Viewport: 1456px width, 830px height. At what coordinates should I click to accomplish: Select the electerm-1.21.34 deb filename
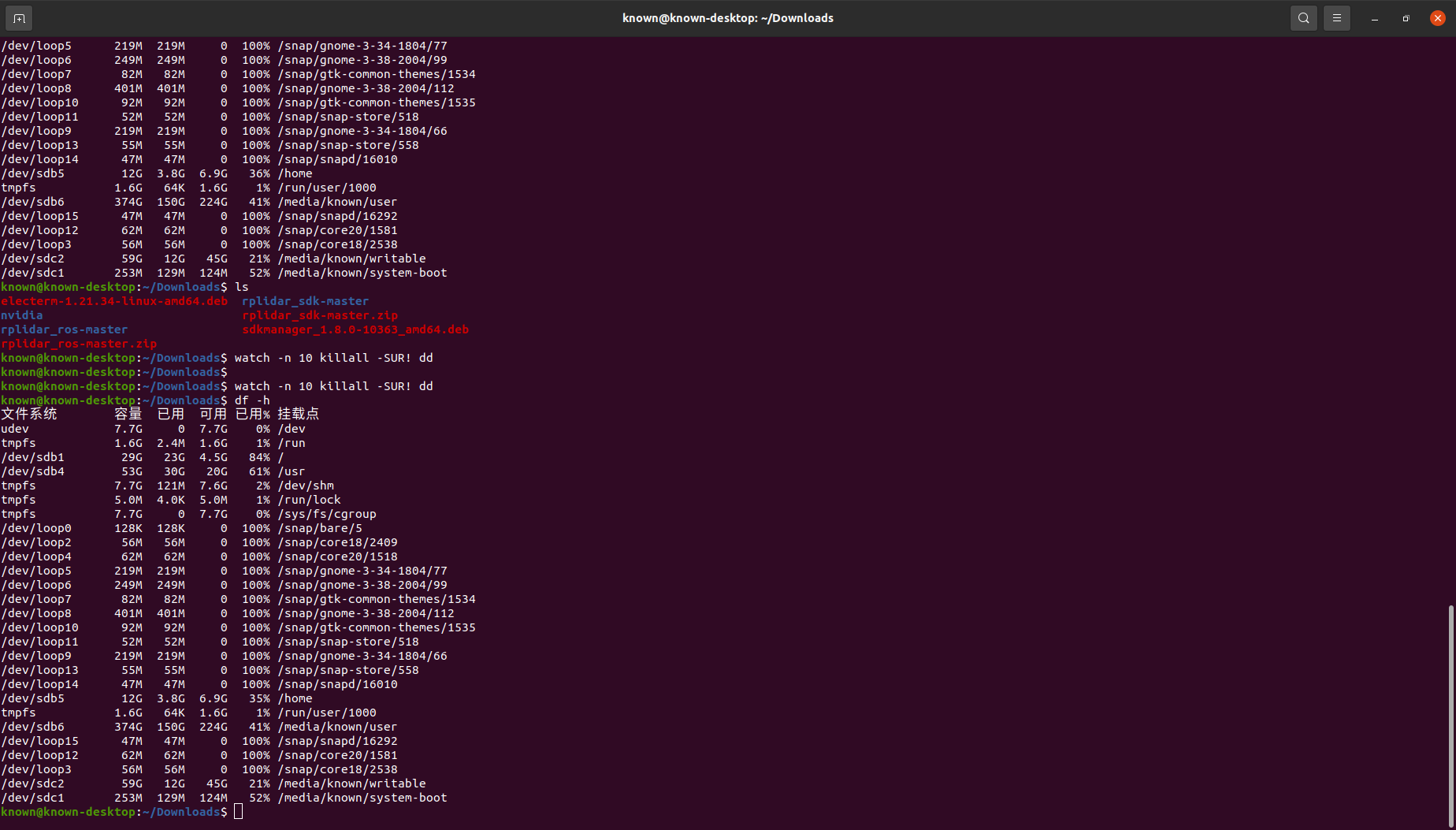tap(113, 300)
